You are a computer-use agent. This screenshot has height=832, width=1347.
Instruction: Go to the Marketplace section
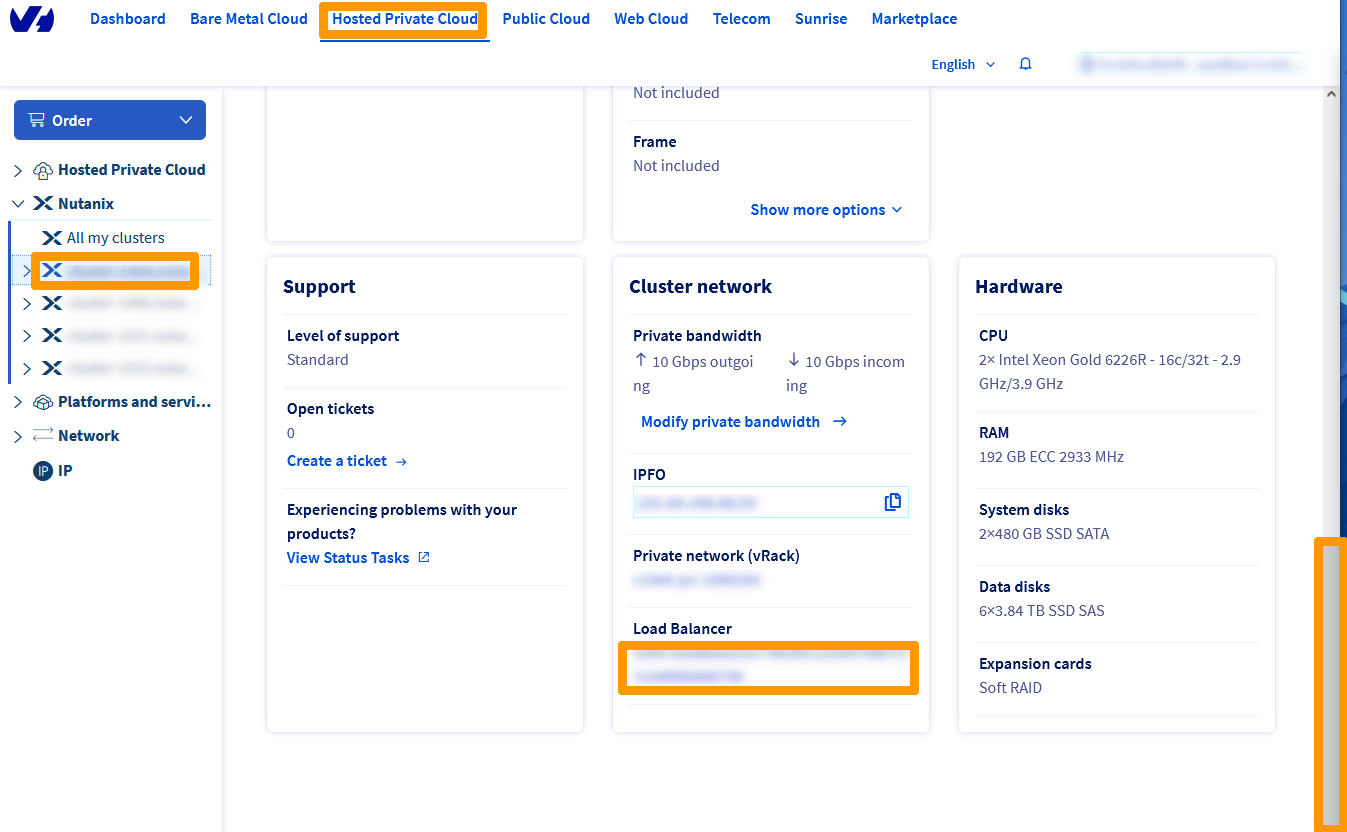[913, 18]
